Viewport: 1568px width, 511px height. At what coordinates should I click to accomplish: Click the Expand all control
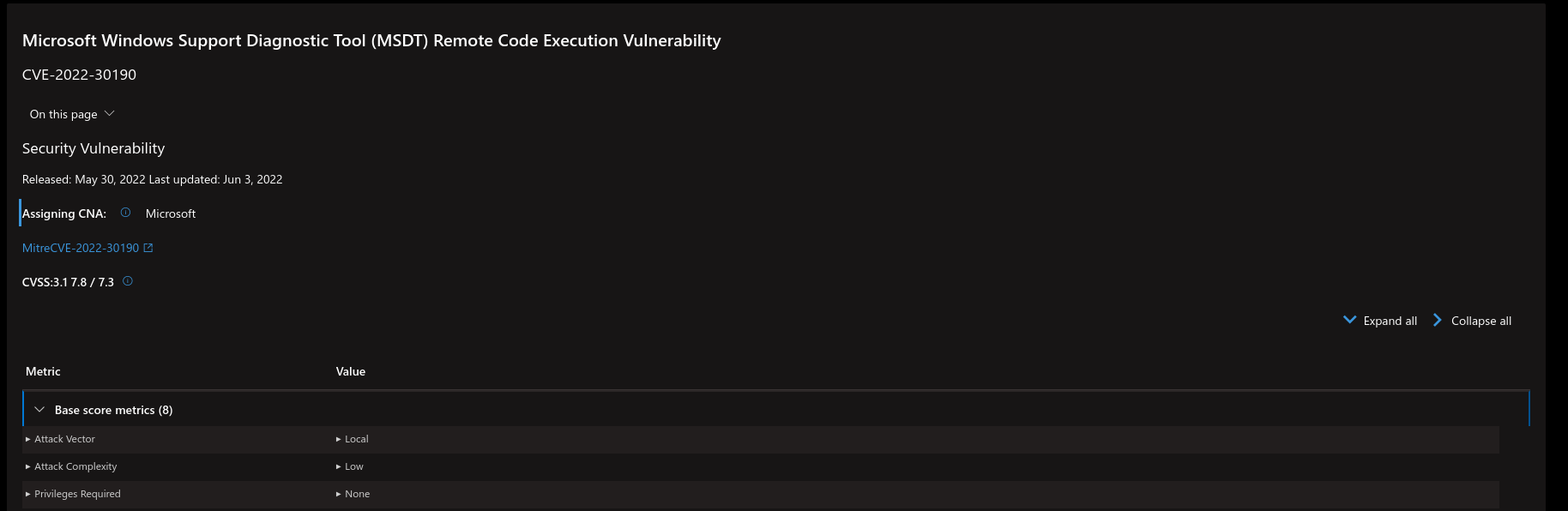1390,320
